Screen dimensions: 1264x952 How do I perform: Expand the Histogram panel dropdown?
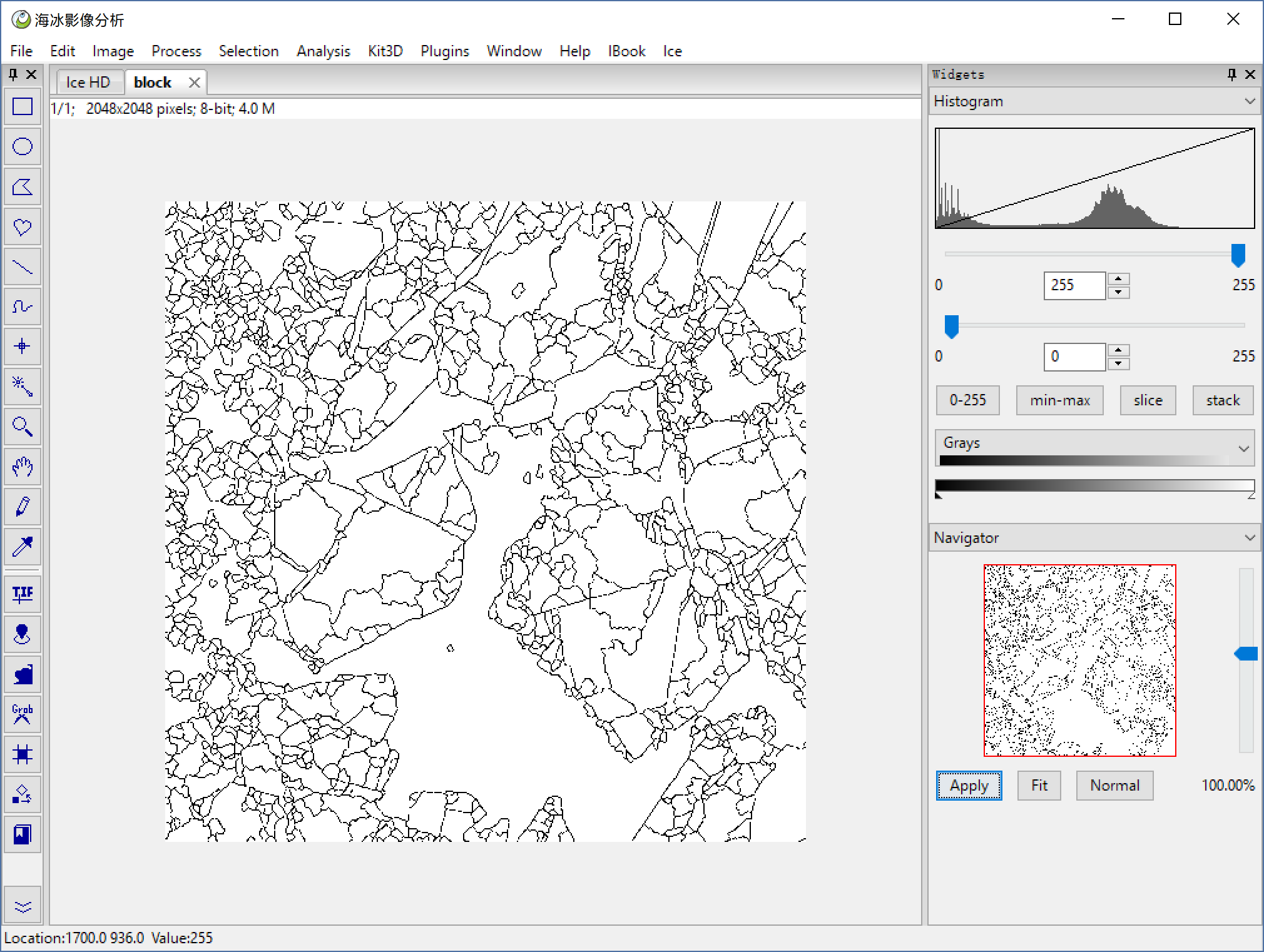pos(1250,101)
